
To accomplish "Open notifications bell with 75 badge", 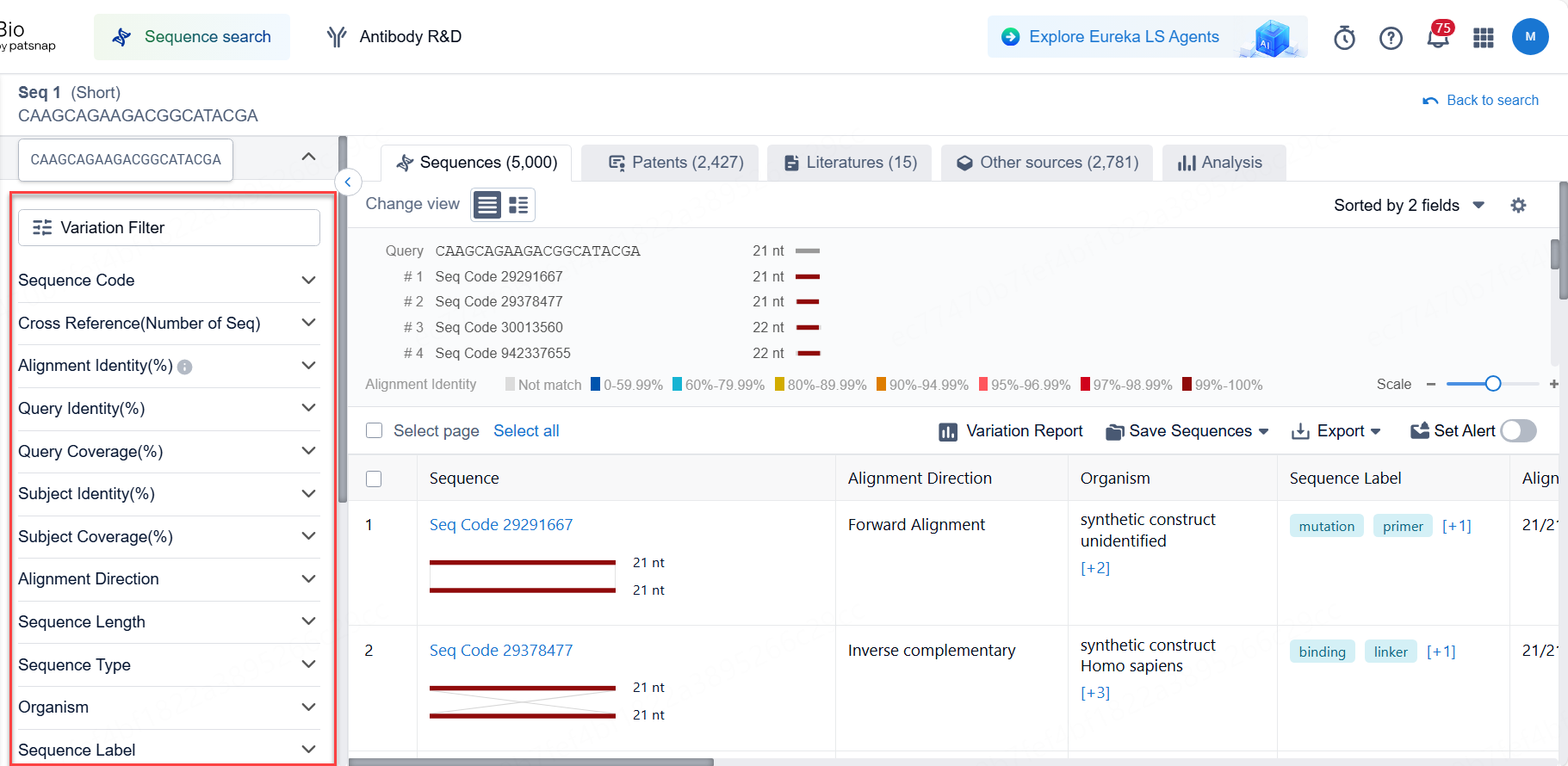I will tap(1437, 38).
